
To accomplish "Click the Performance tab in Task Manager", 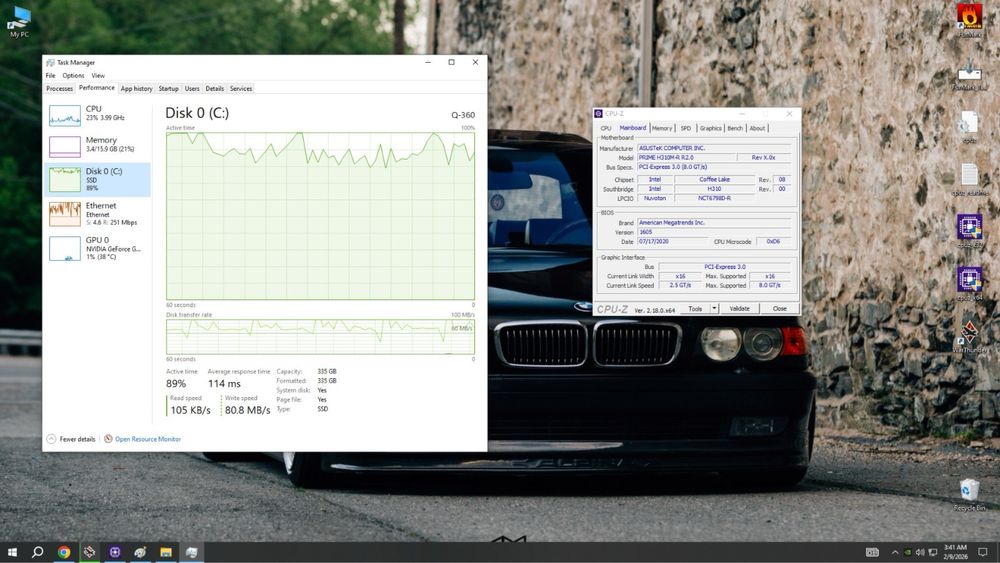I will (x=97, y=88).
